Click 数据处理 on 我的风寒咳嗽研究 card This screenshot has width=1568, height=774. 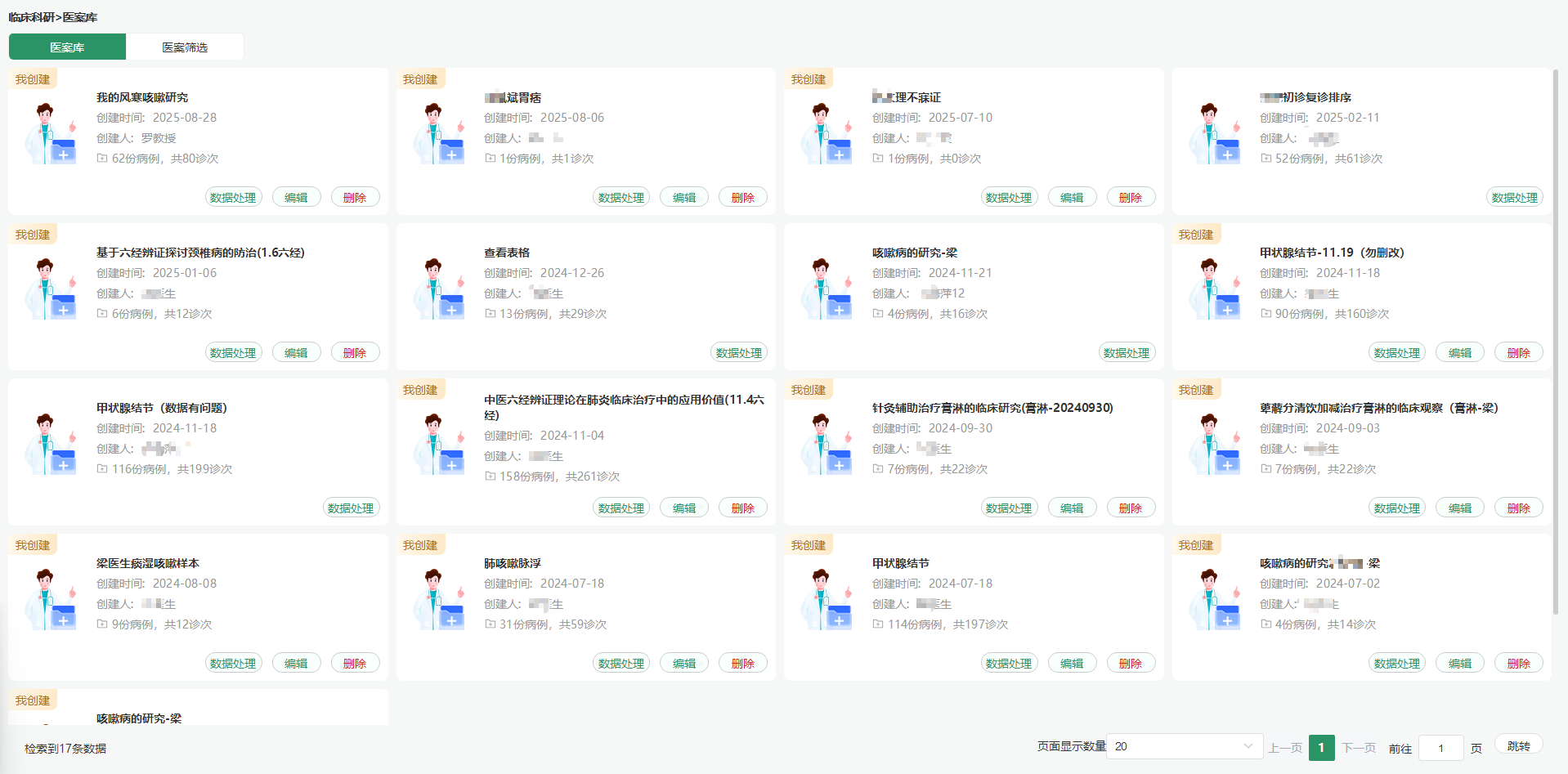[x=233, y=196]
